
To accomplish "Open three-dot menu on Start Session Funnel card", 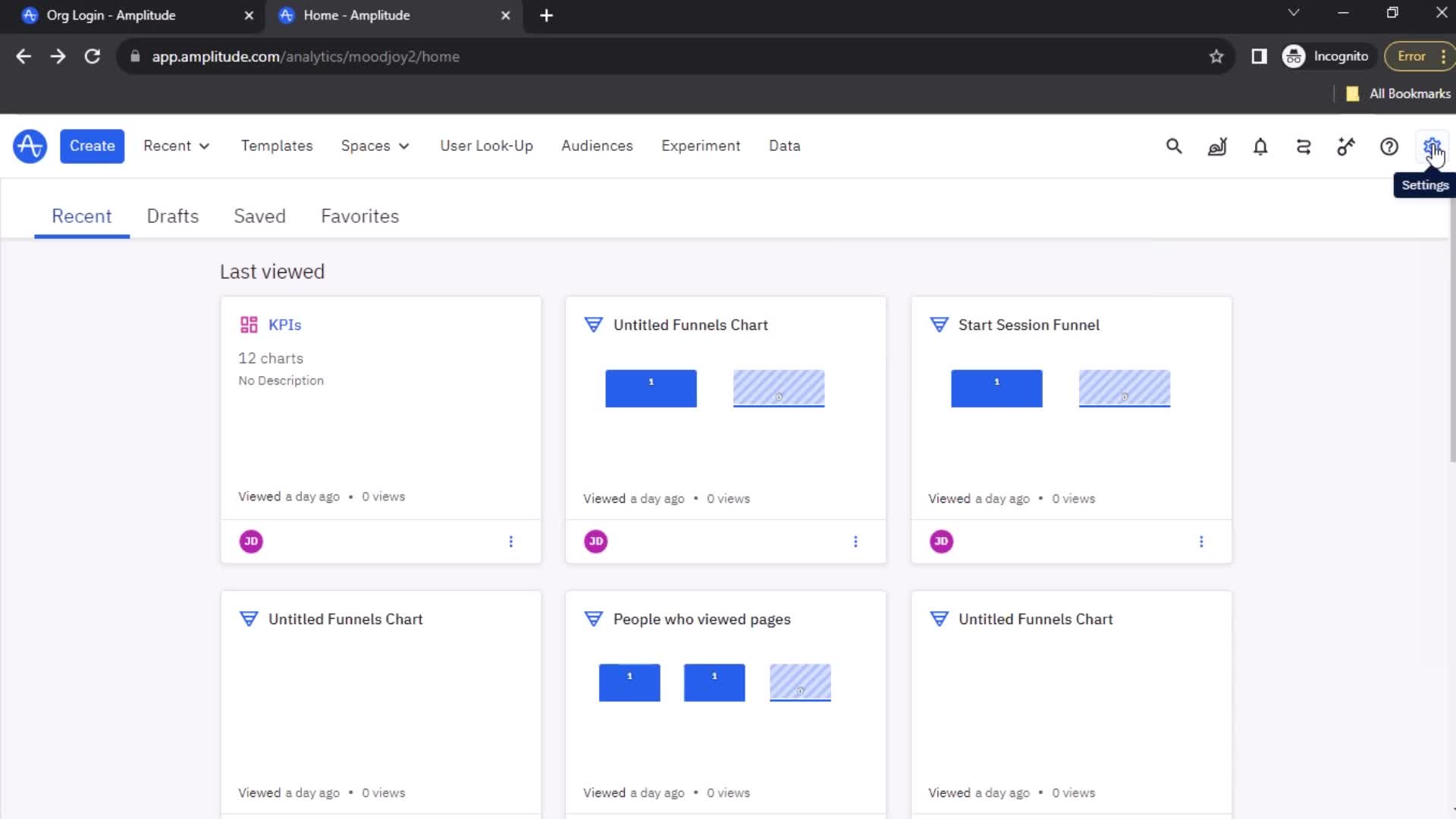I will (1201, 541).
